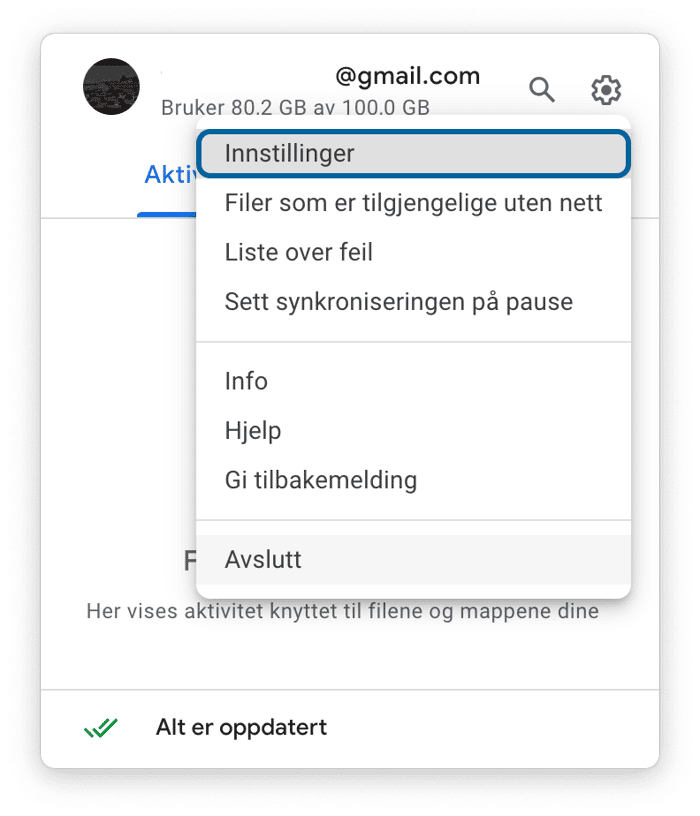
Task: Click the @gmail.com account address
Action: tap(408, 76)
